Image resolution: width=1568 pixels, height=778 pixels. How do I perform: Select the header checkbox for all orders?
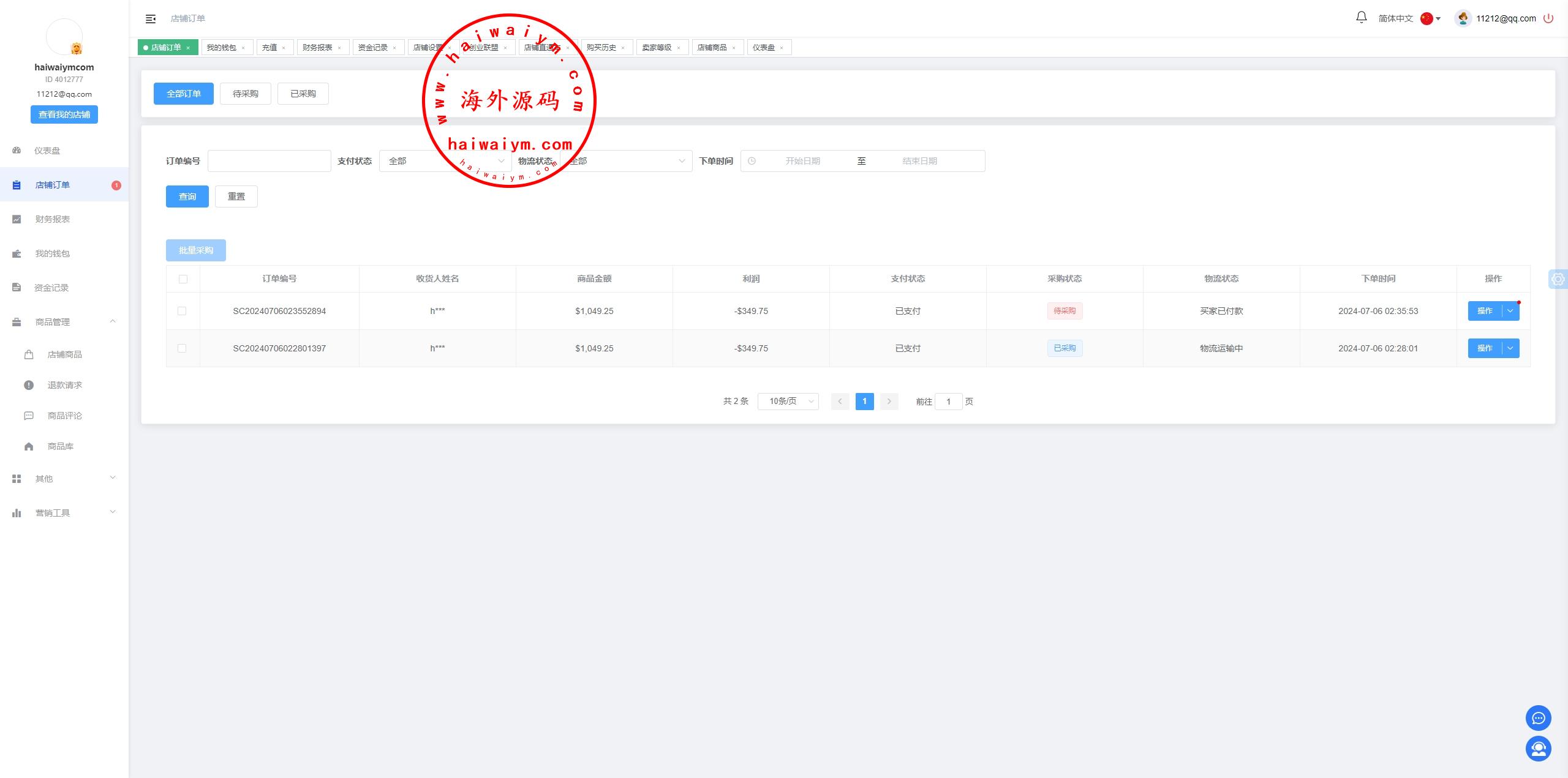pyautogui.click(x=183, y=279)
